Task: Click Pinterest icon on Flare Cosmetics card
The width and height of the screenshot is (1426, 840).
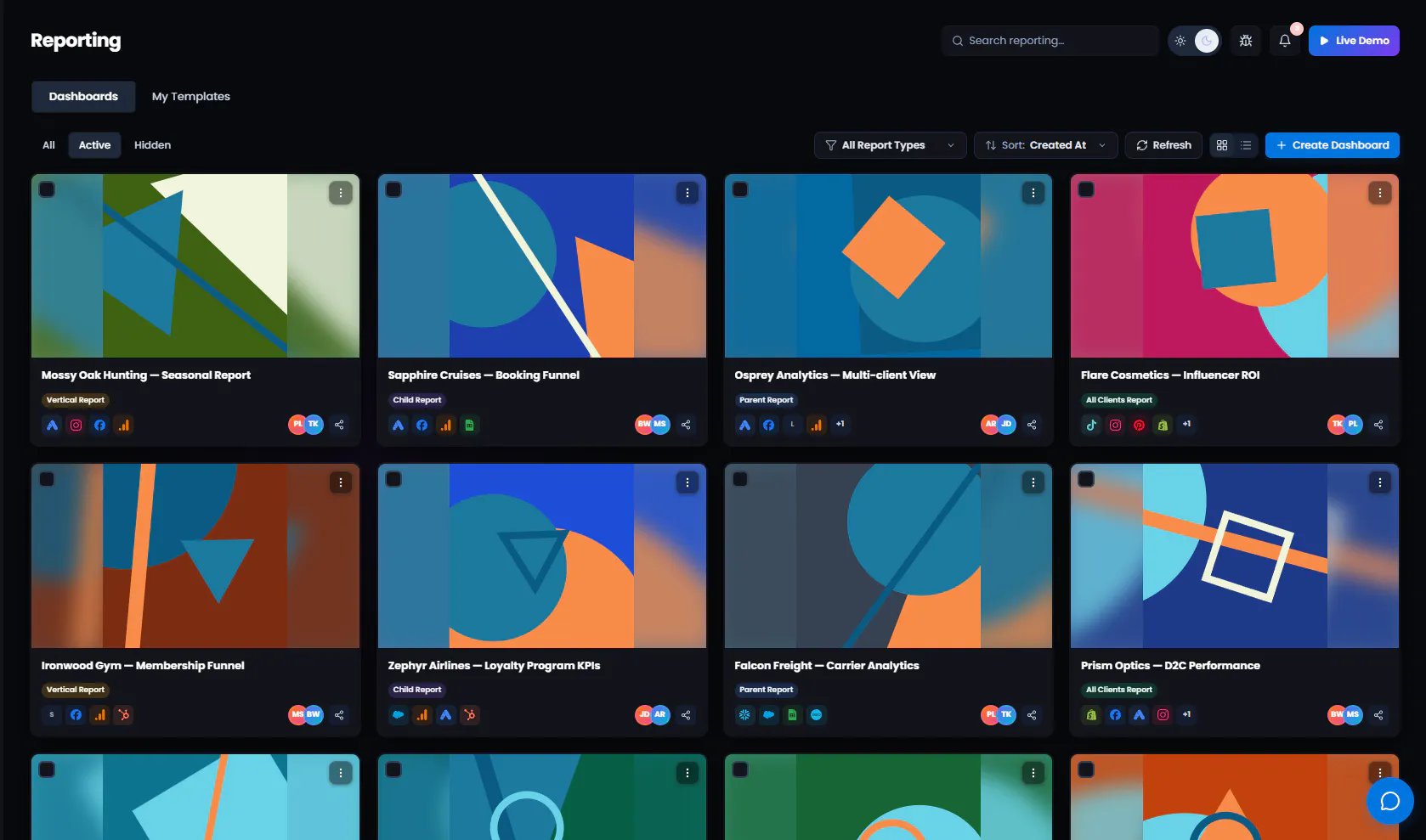Action: [x=1140, y=425]
